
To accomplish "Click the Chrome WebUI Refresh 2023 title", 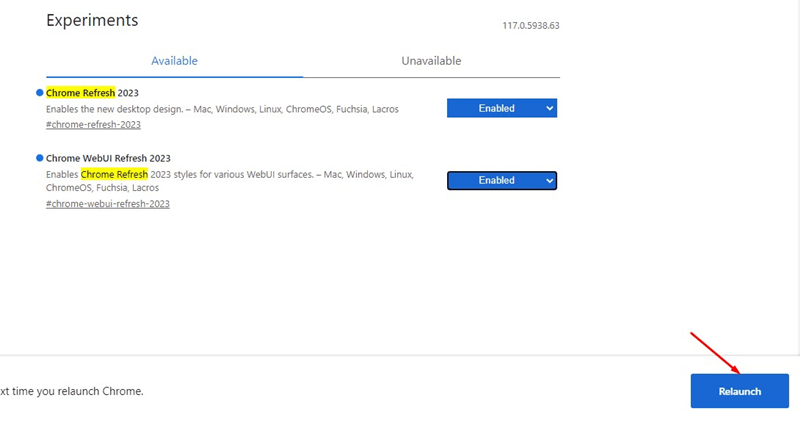I will click(x=108, y=158).
